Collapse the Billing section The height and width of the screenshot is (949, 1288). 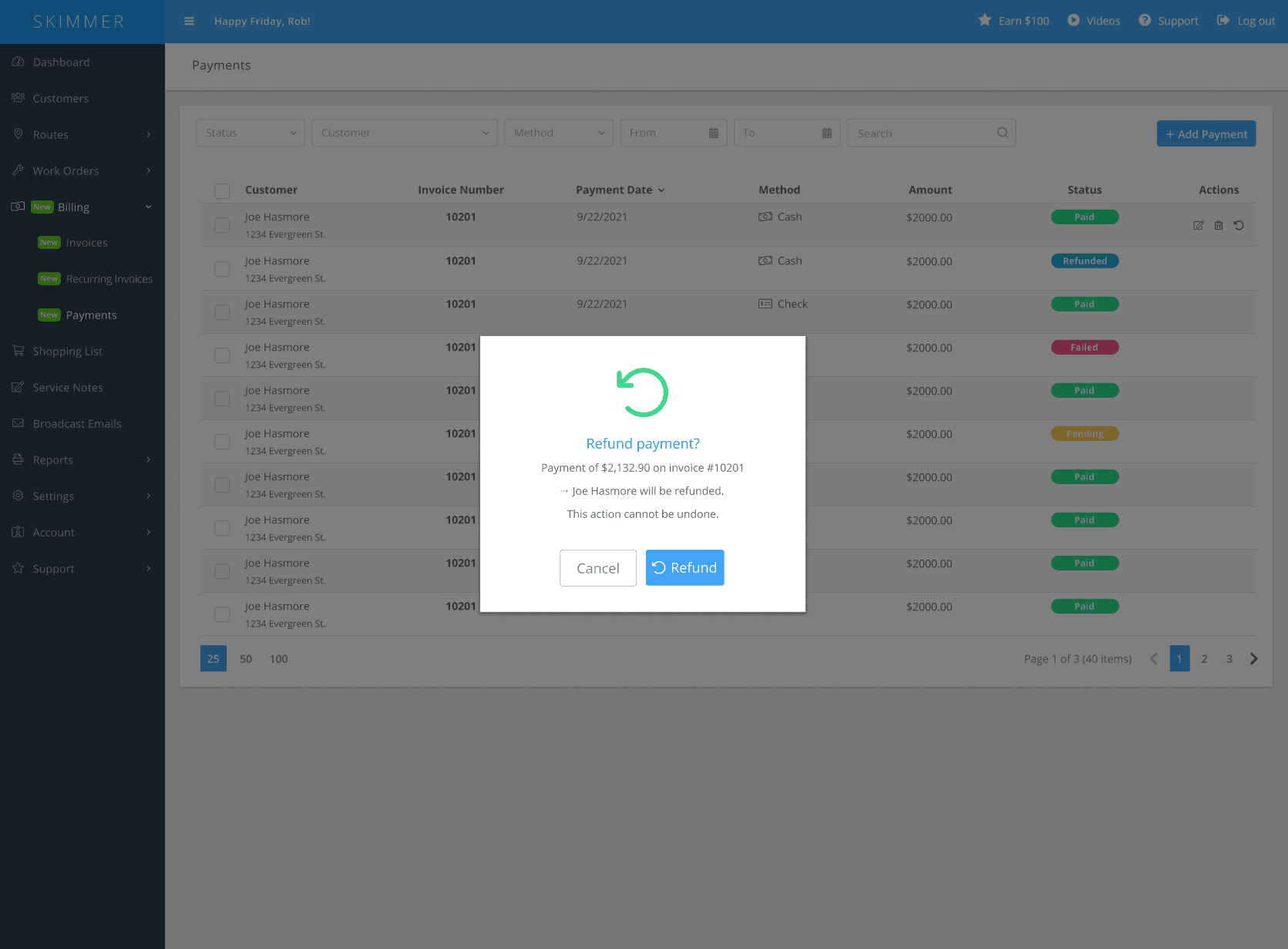point(73,207)
